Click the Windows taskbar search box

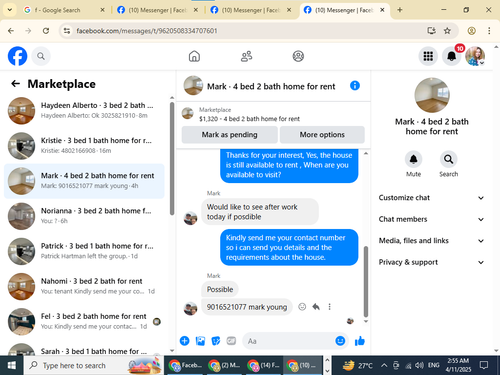coord(93,365)
